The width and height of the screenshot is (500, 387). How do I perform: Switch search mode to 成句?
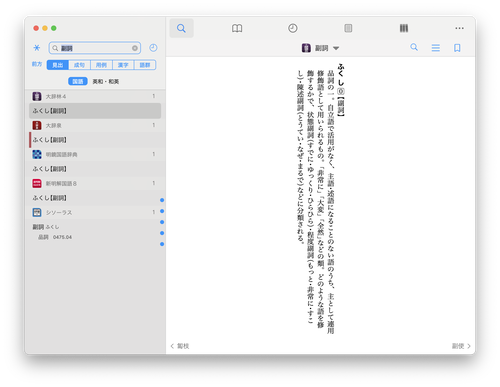79,65
